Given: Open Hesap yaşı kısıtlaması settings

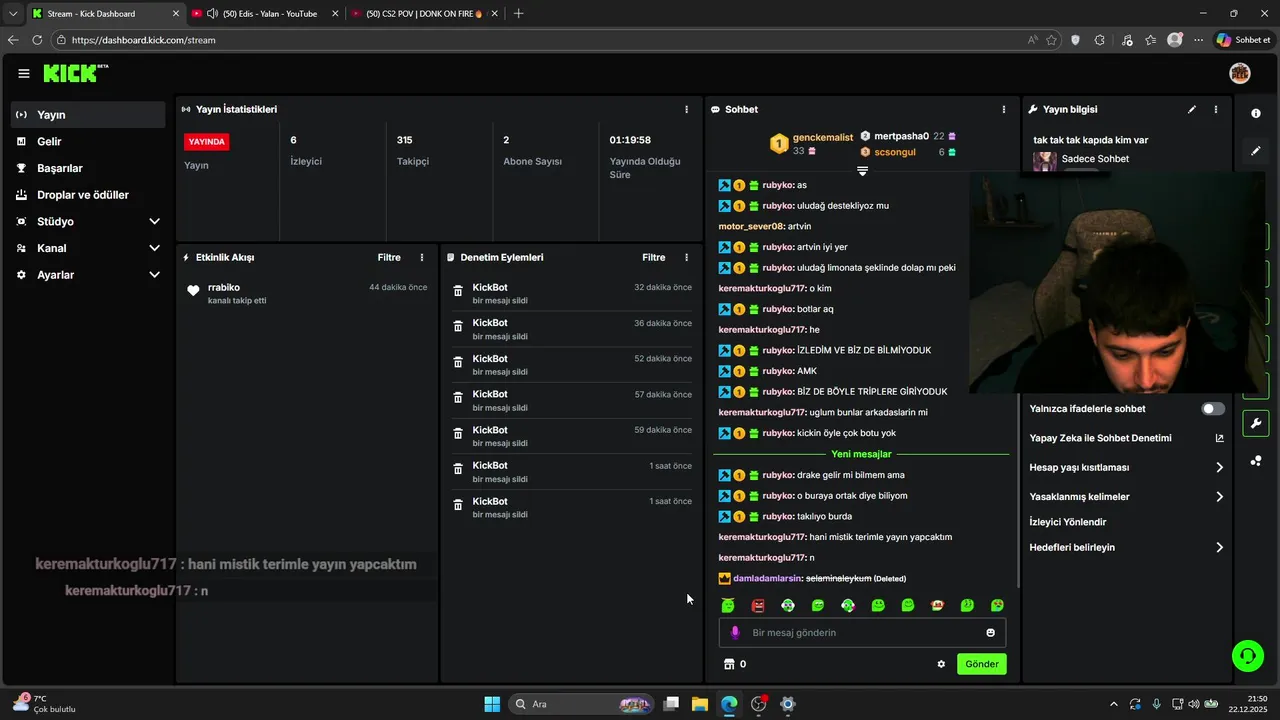Looking at the screenshot, I should (x=1127, y=467).
